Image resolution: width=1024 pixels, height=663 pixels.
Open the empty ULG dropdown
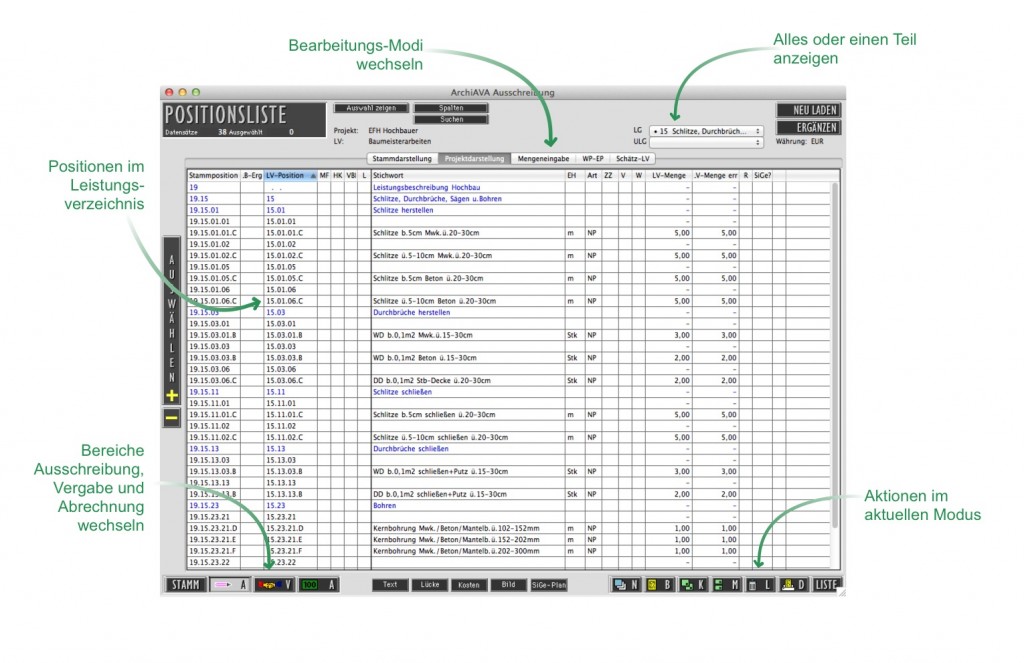point(706,142)
